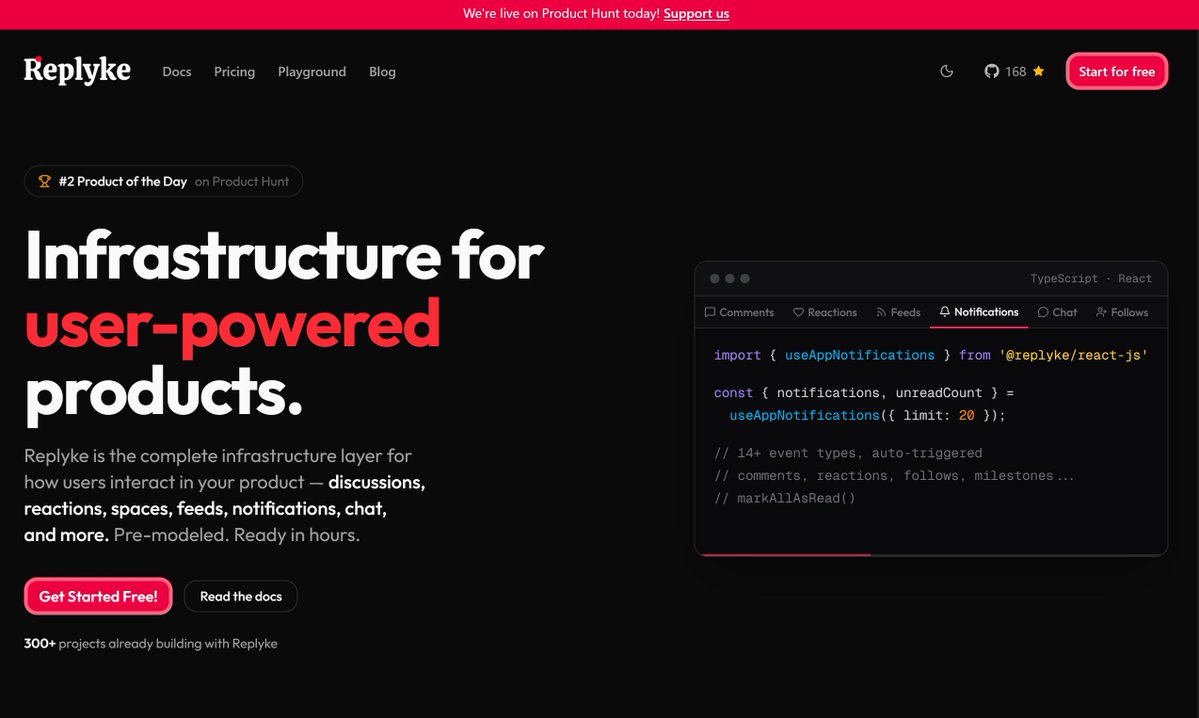Image resolution: width=1199 pixels, height=718 pixels.
Task: Click the Replyke logo
Action: tap(77, 70)
